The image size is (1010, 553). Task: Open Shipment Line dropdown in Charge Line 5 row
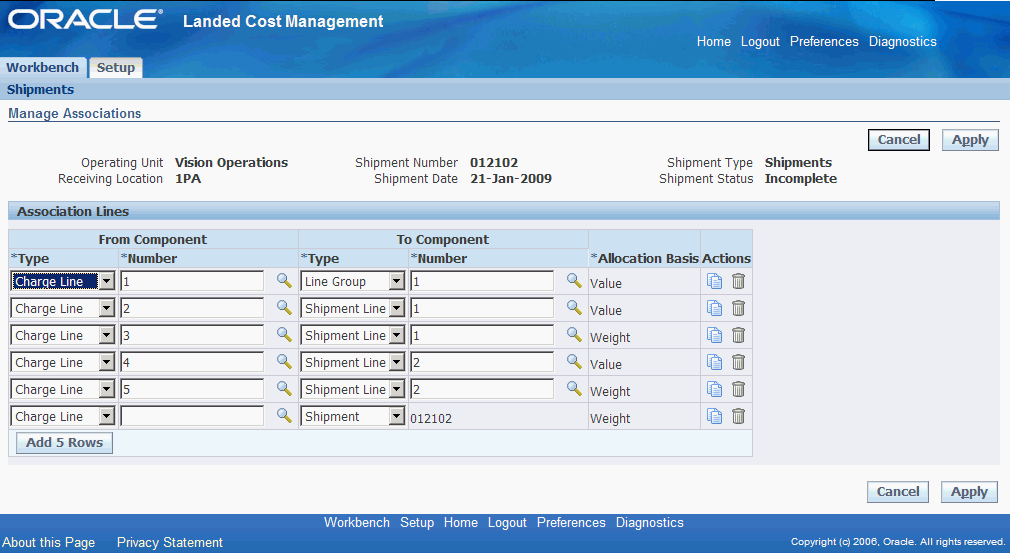(x=352, y=389)
